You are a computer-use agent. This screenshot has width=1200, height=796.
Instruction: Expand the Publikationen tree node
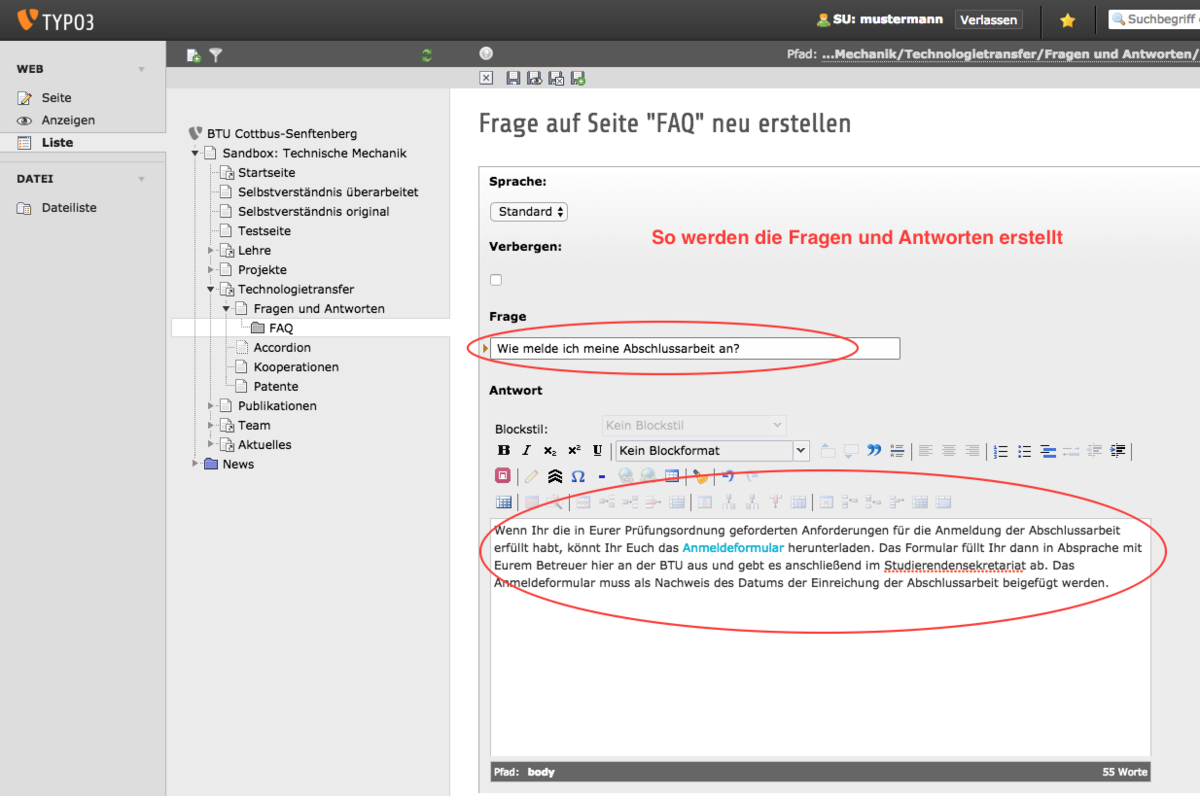pos(211,406)
